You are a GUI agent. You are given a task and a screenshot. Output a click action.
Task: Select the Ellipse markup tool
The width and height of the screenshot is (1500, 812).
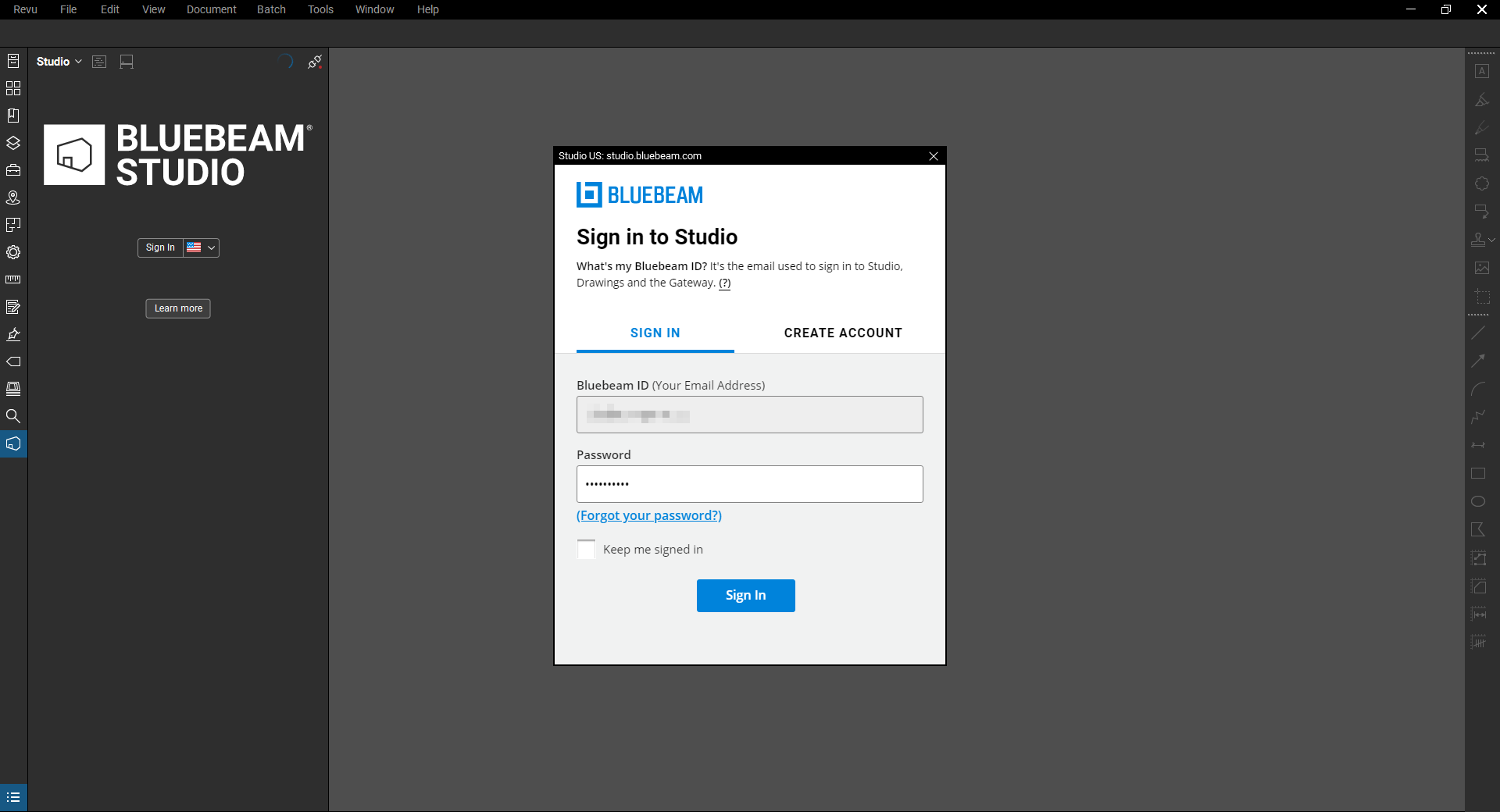pyautogui.click(x=1478, y=501)
